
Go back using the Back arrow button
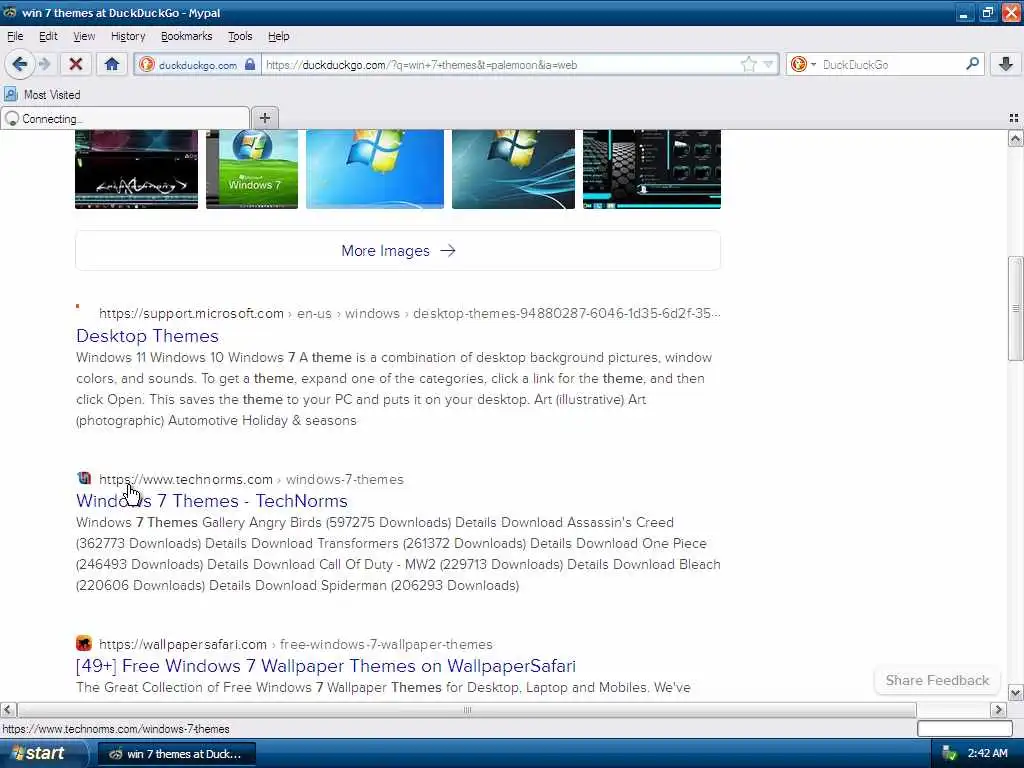pyautogui.click(x=20, y=64)
